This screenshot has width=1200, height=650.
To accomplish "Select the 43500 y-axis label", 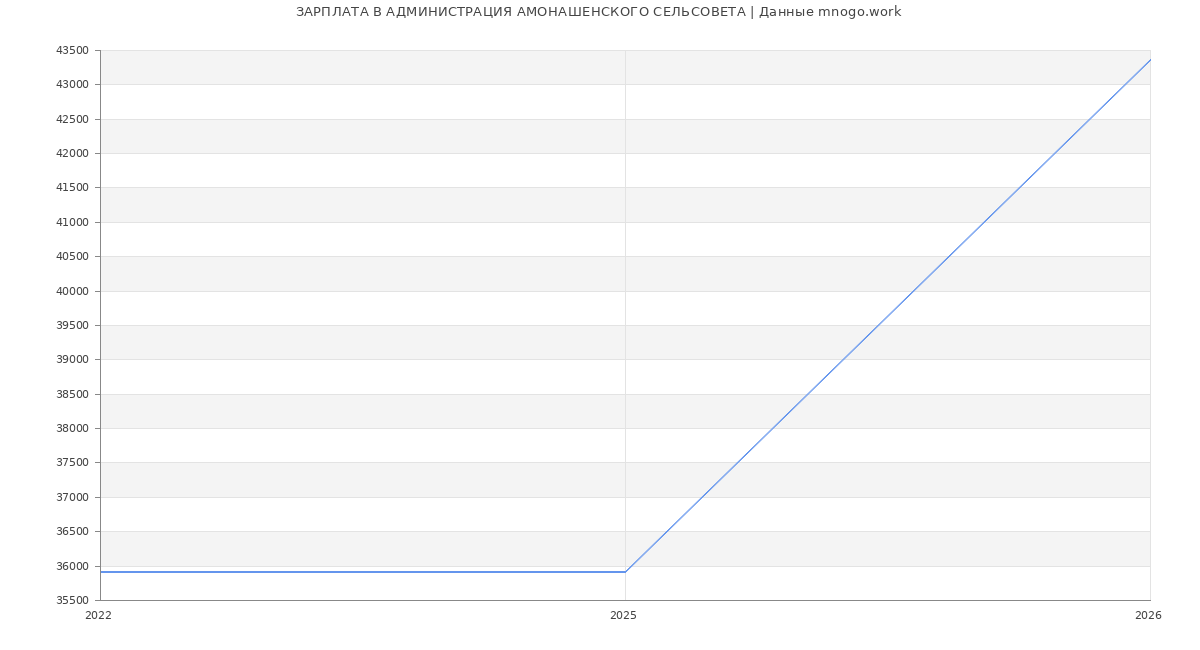I will point(72,51).
